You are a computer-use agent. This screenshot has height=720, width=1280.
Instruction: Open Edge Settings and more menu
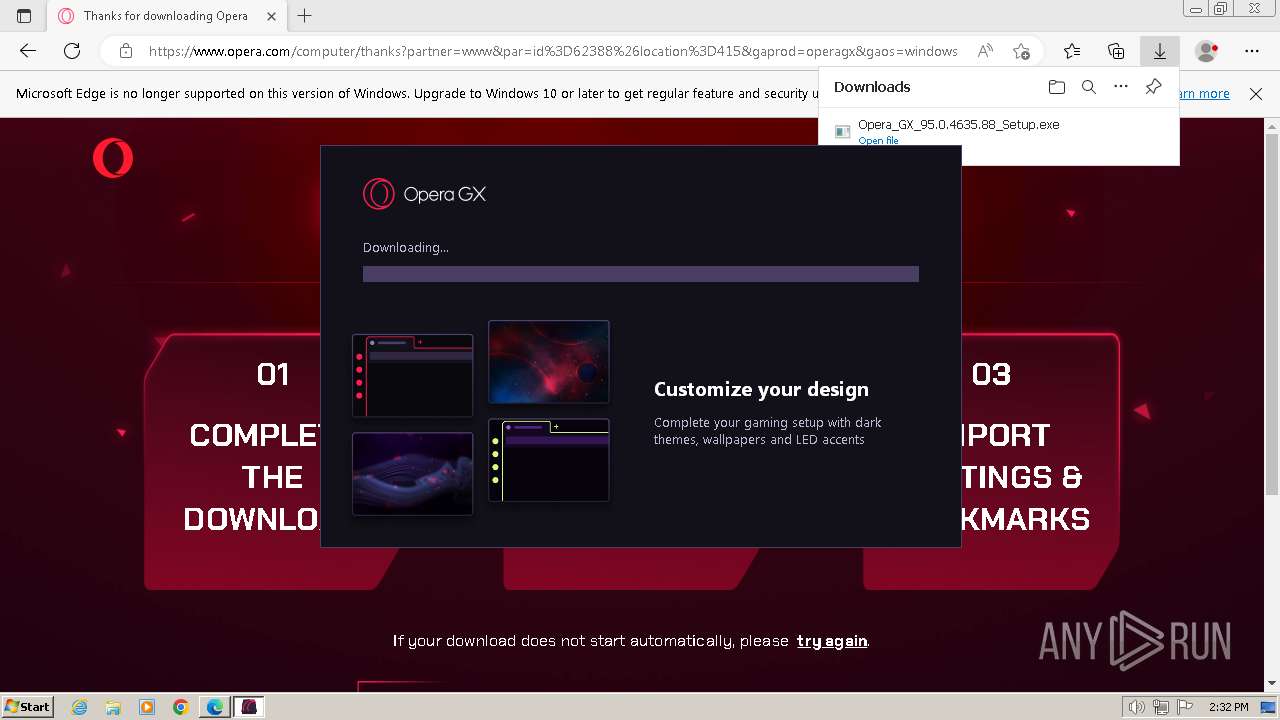click(x=1252, y=51)
